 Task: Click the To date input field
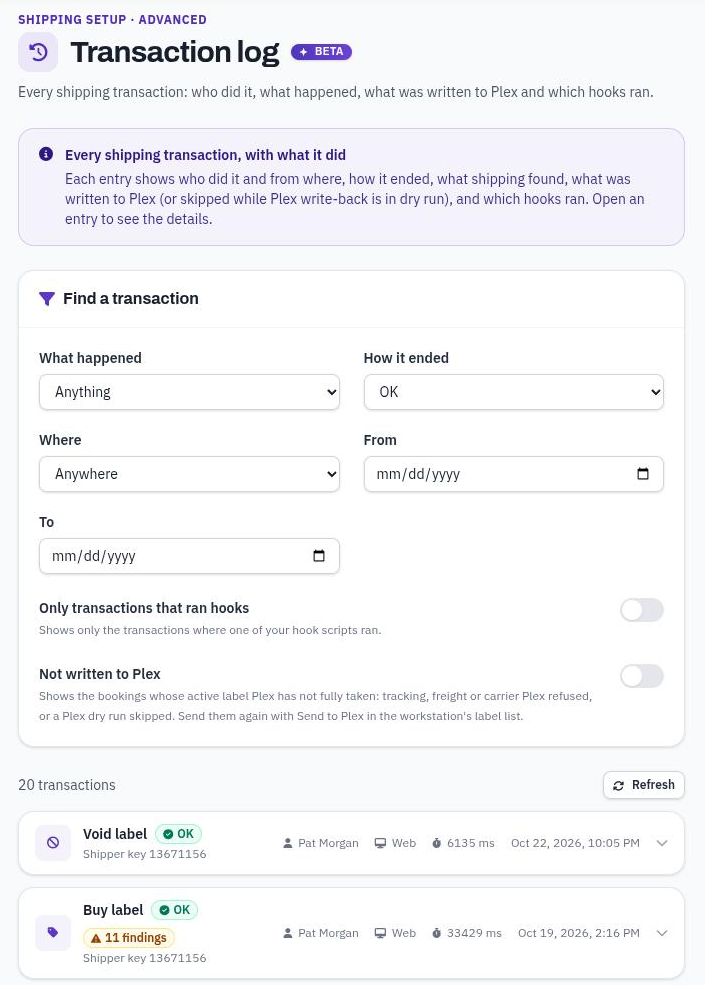tap(189, 555)
